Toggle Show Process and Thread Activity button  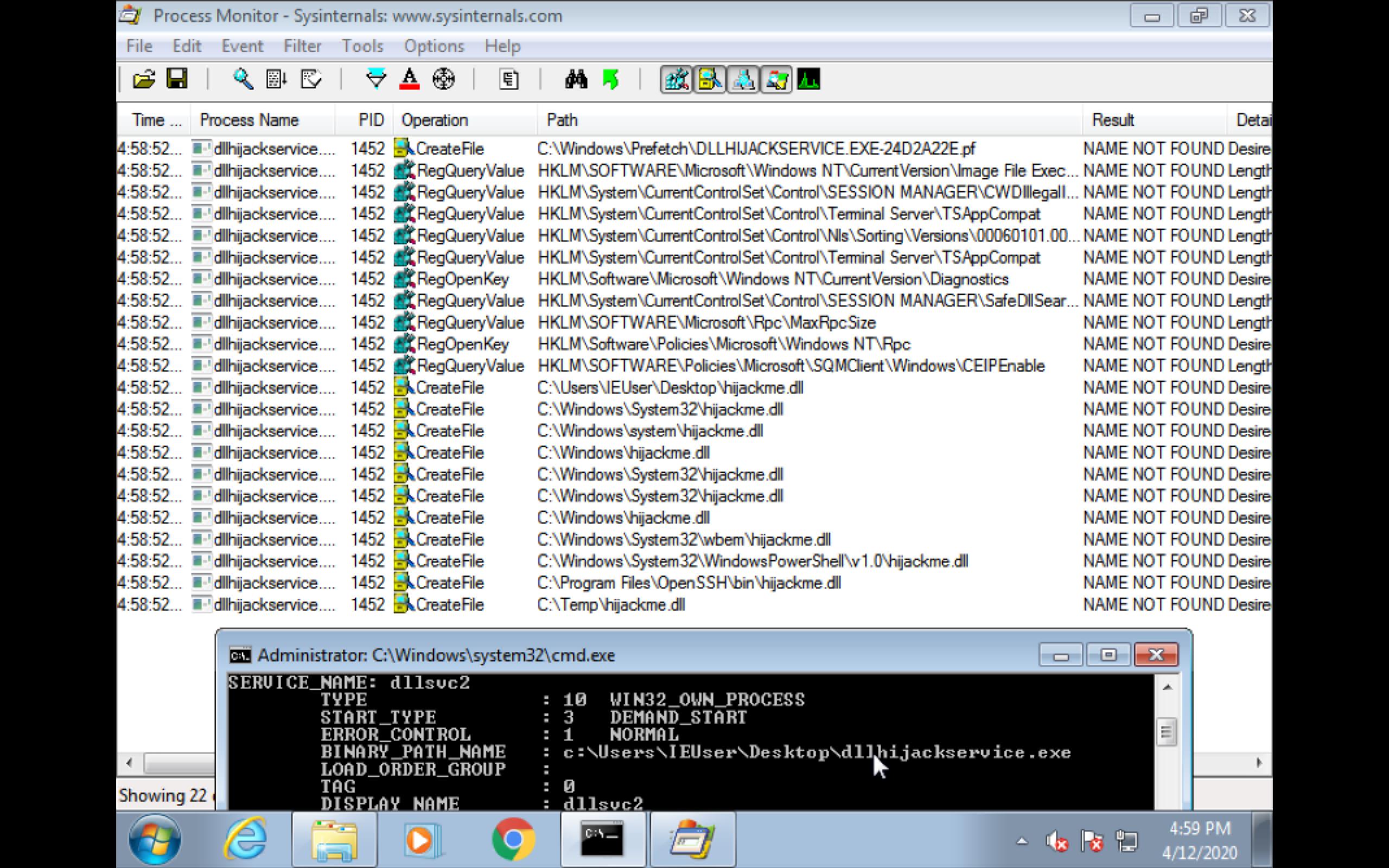click(776, 79)
